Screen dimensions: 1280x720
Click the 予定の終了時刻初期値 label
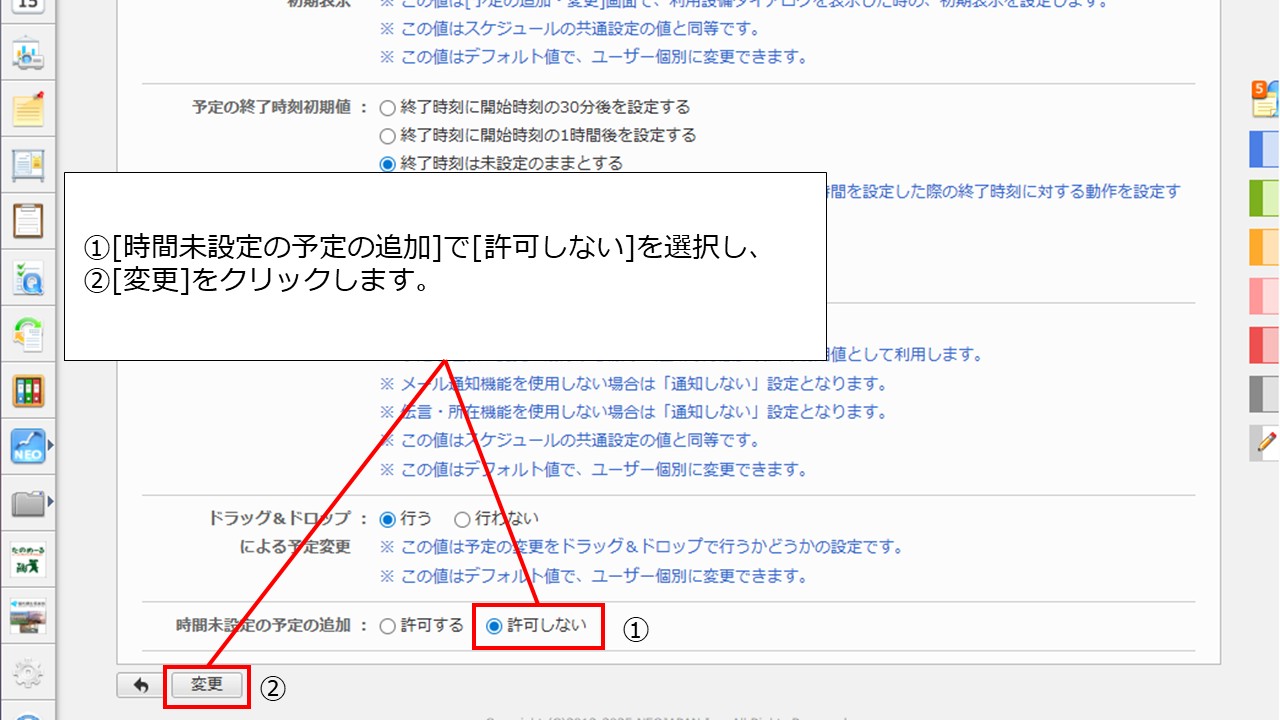coord(271,107)
